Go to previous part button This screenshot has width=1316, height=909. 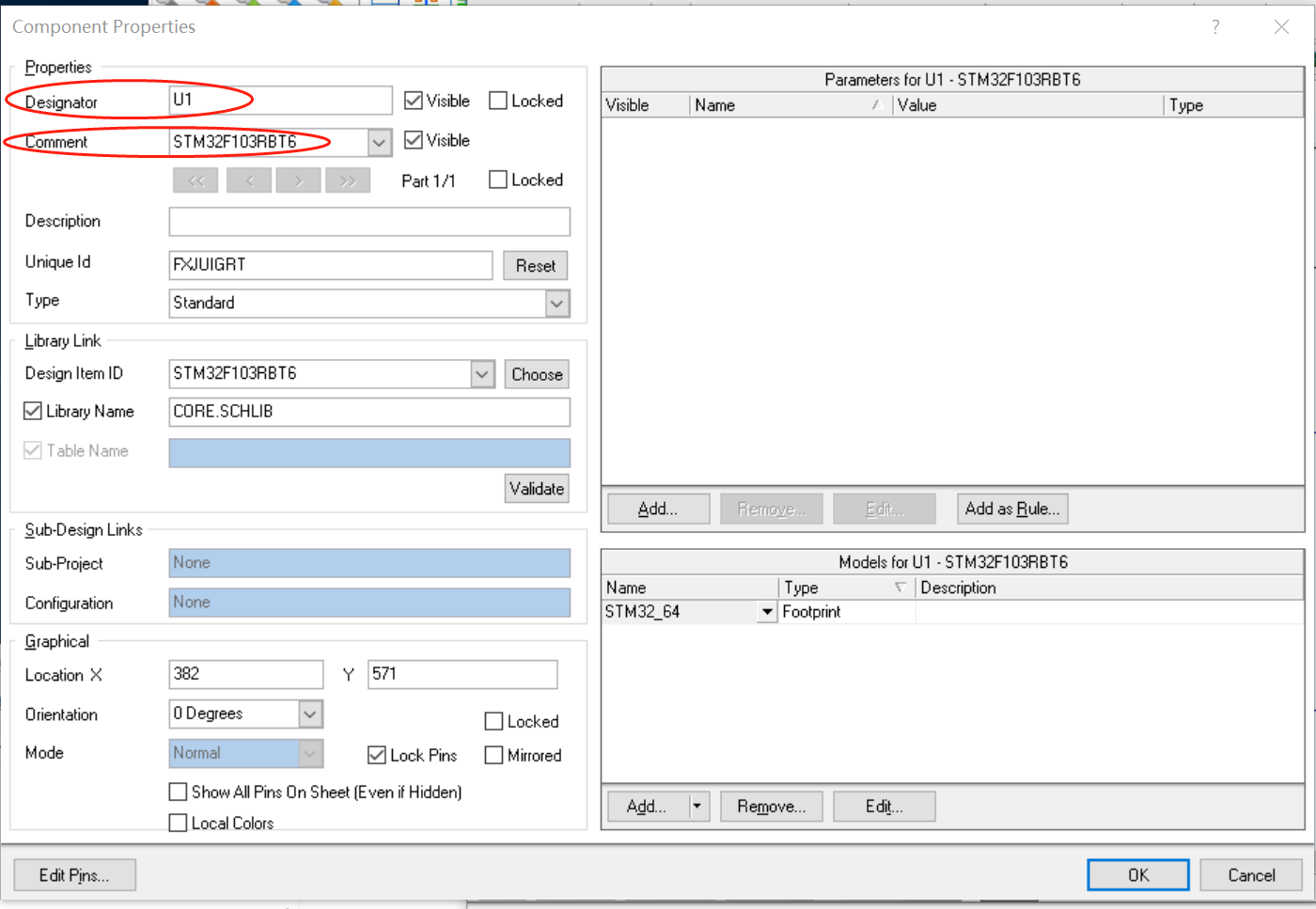pos(249,180)
